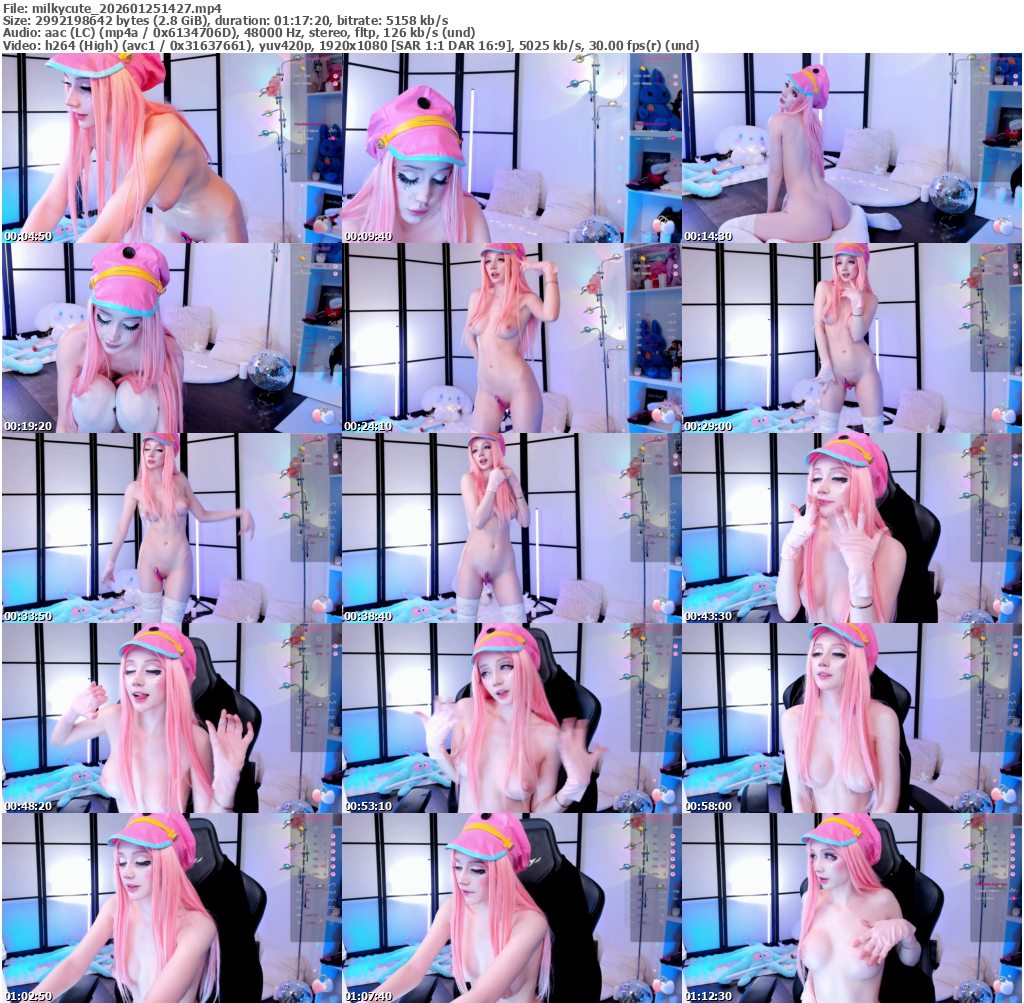This screenshot has width=1024, height=1003.
Task: Select the frame stamped 00:19:20
Action: pyautogui.click(x=172, y=338)
